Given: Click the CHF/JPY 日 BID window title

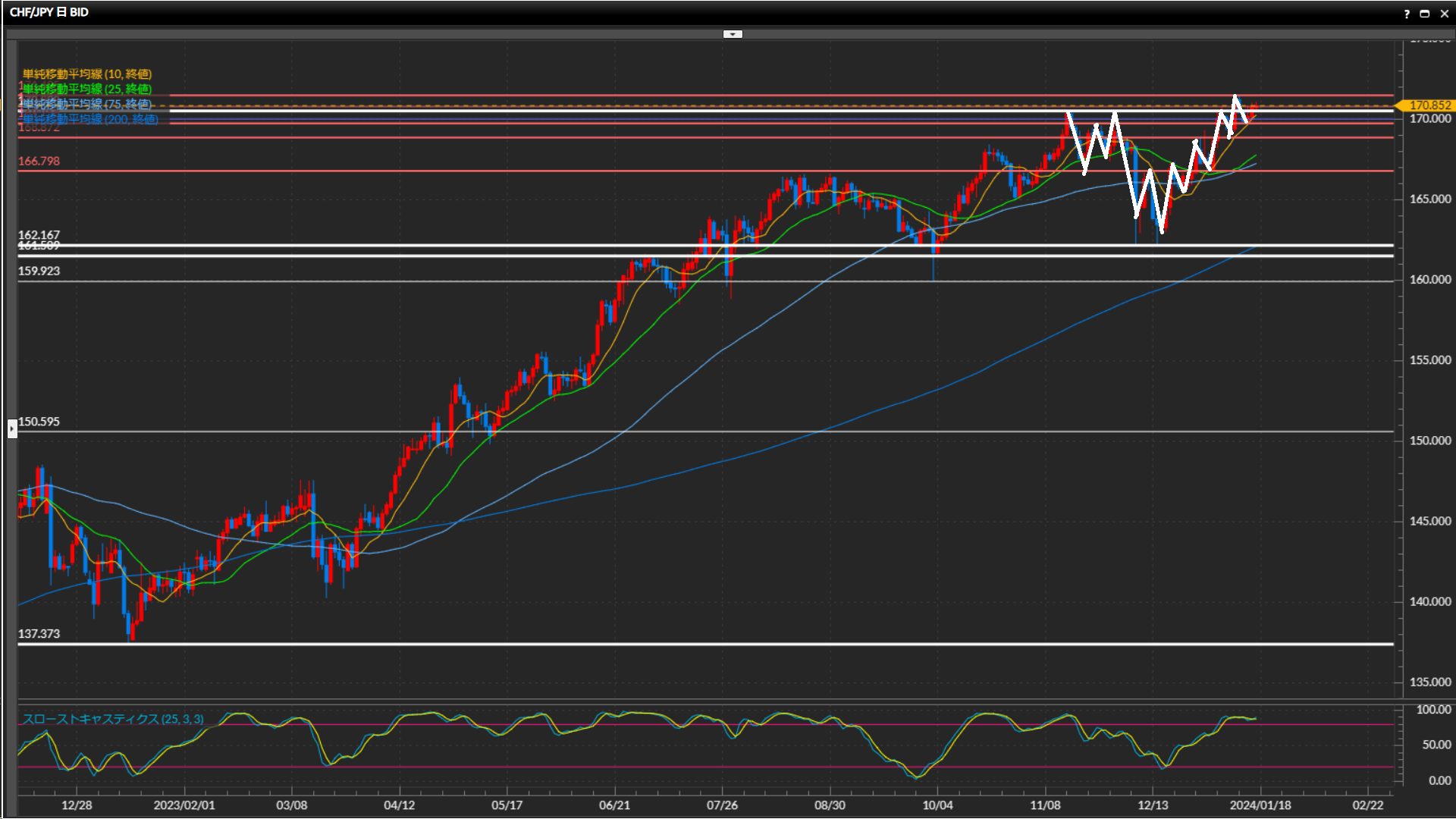Looking at the screenshot, I should pos(49,12).
